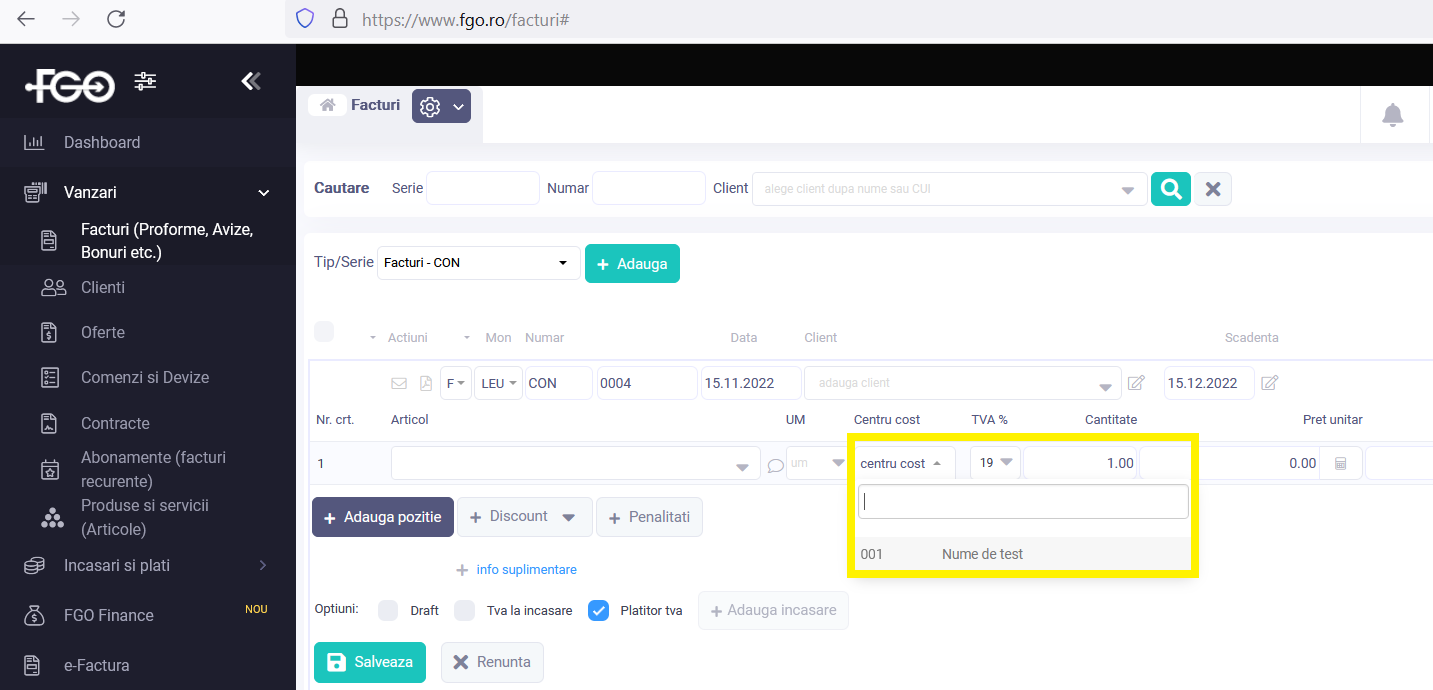Image resolution: width=1433 pixels, height=690 pixels.
Task: Open Clienti in the sidebar
Action: (103, 288)
